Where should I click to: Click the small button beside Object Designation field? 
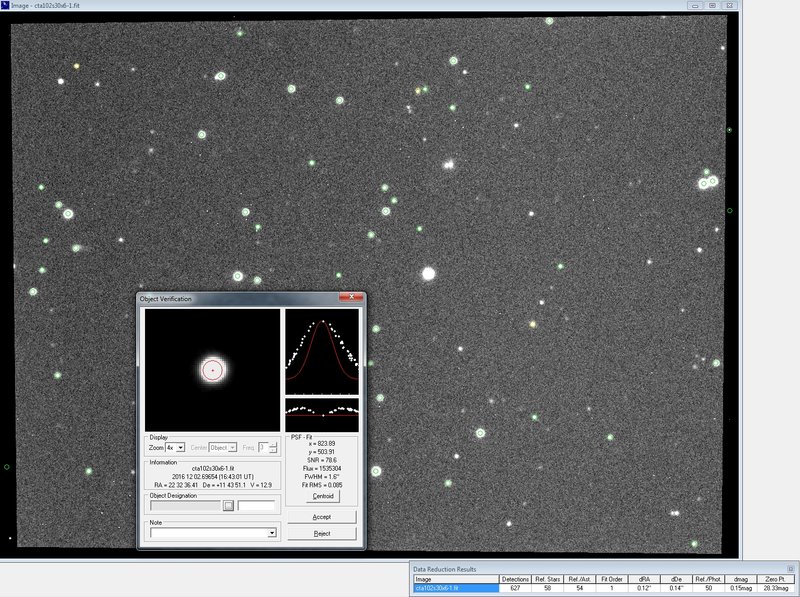click(228, 506)
